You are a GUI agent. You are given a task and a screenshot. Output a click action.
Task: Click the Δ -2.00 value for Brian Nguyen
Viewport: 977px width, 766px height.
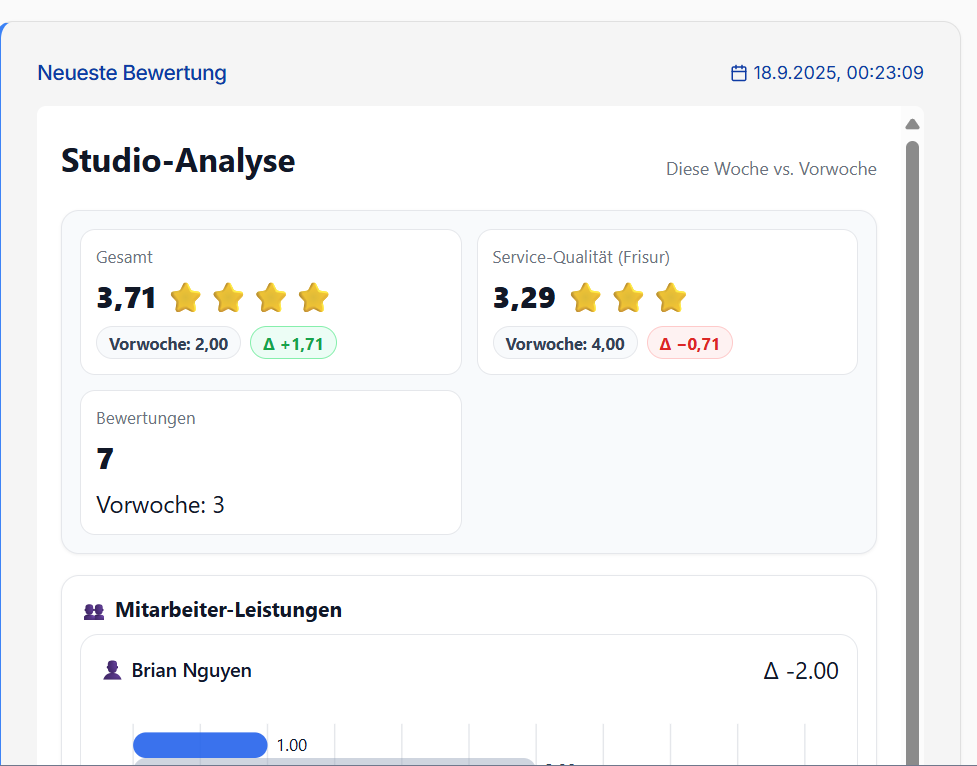pyautogui.click(x=800, y=671)
